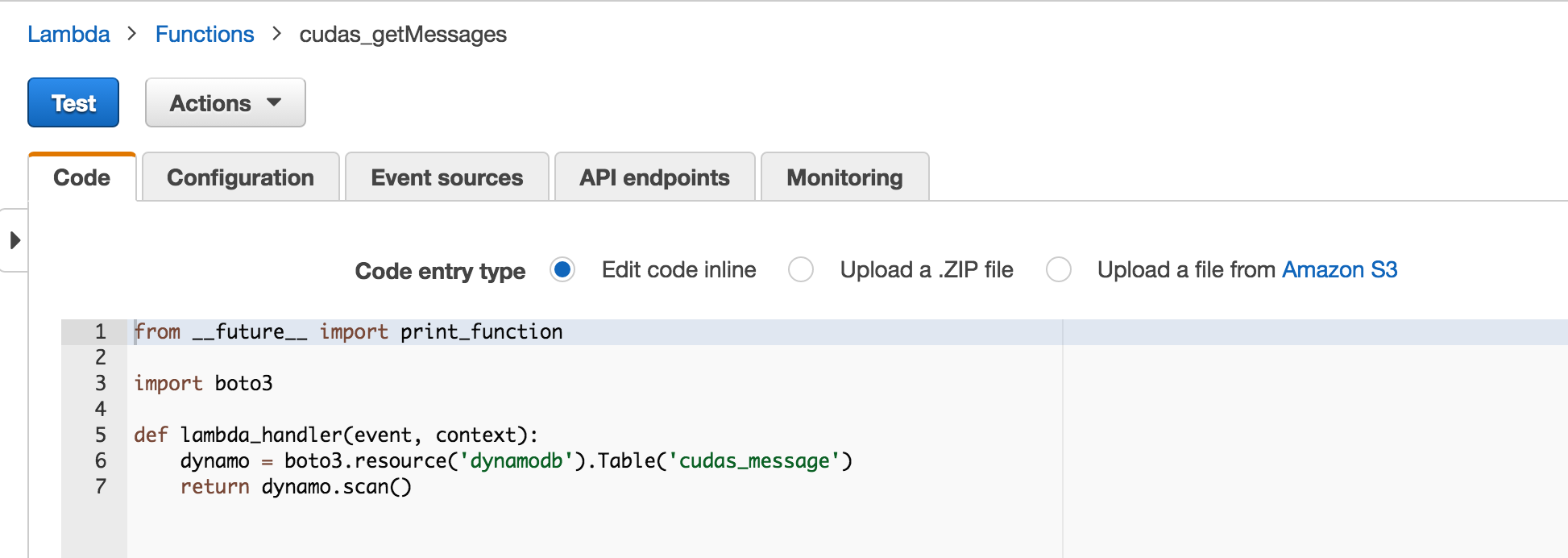Open the API endpoints tab
Viewport: 1568px width, 558px height.
(x=655, y=177)
